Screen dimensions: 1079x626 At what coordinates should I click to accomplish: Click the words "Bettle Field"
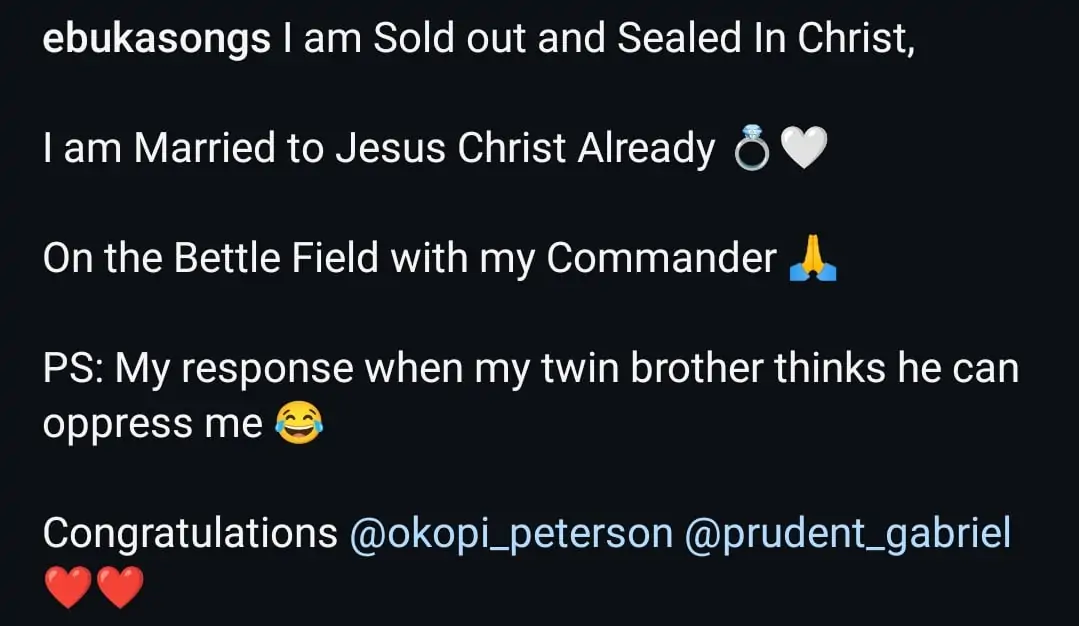(277, 259)
